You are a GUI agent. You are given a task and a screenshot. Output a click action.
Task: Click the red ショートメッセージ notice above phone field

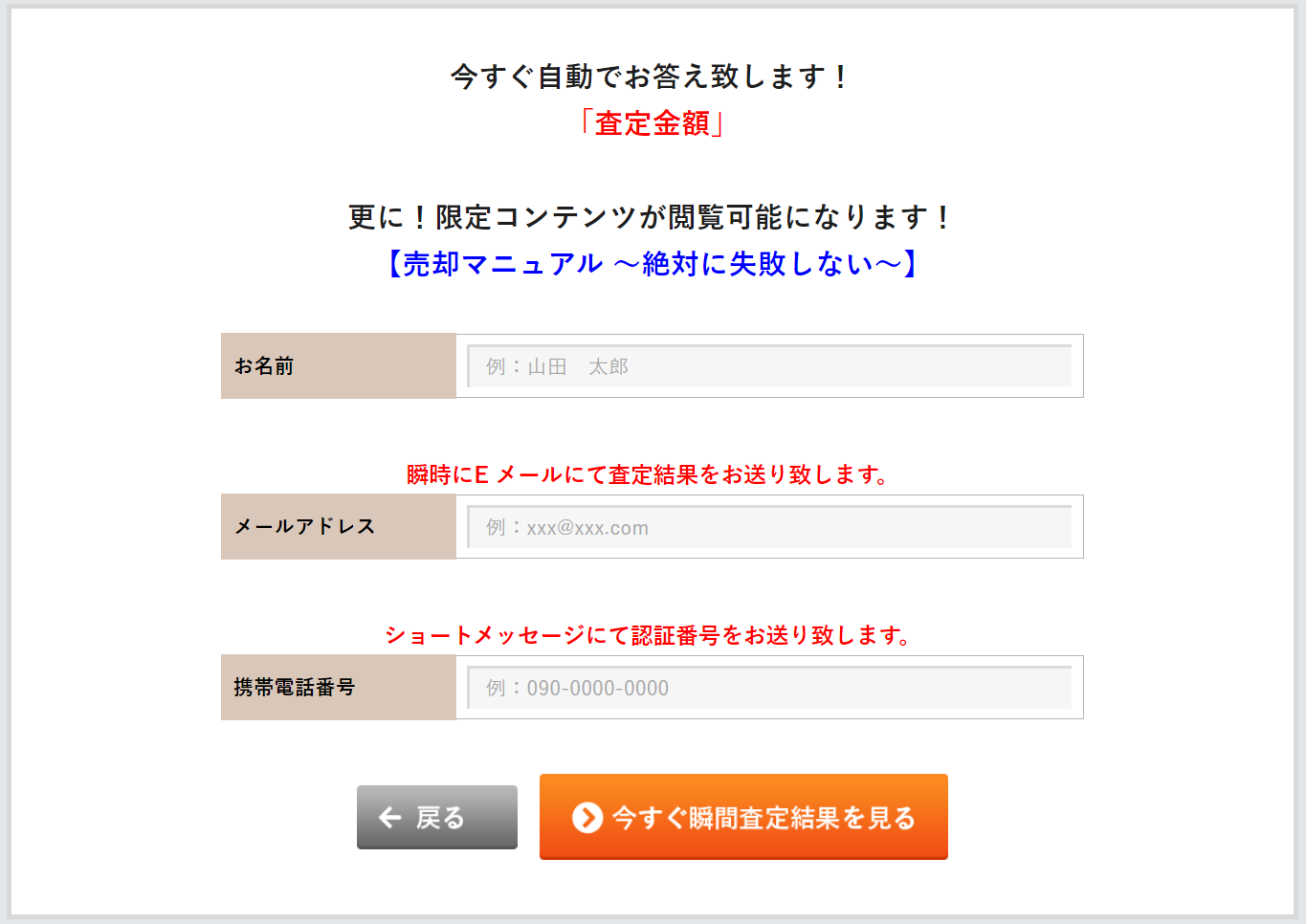pos(652,634)
